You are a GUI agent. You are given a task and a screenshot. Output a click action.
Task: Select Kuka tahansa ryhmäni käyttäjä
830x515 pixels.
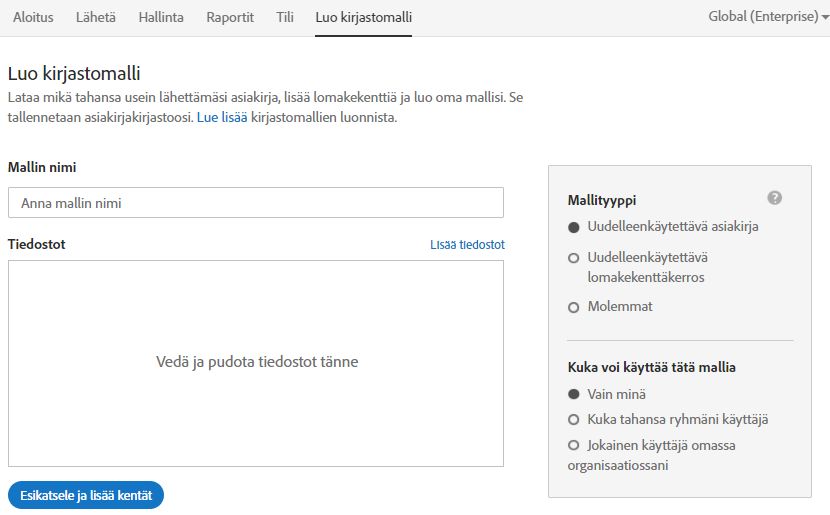573,420
